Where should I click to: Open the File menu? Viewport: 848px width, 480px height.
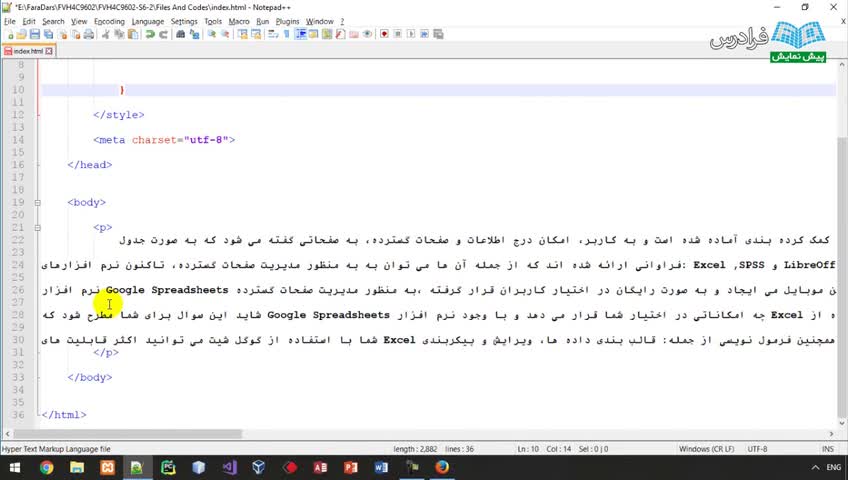[10, 22]
